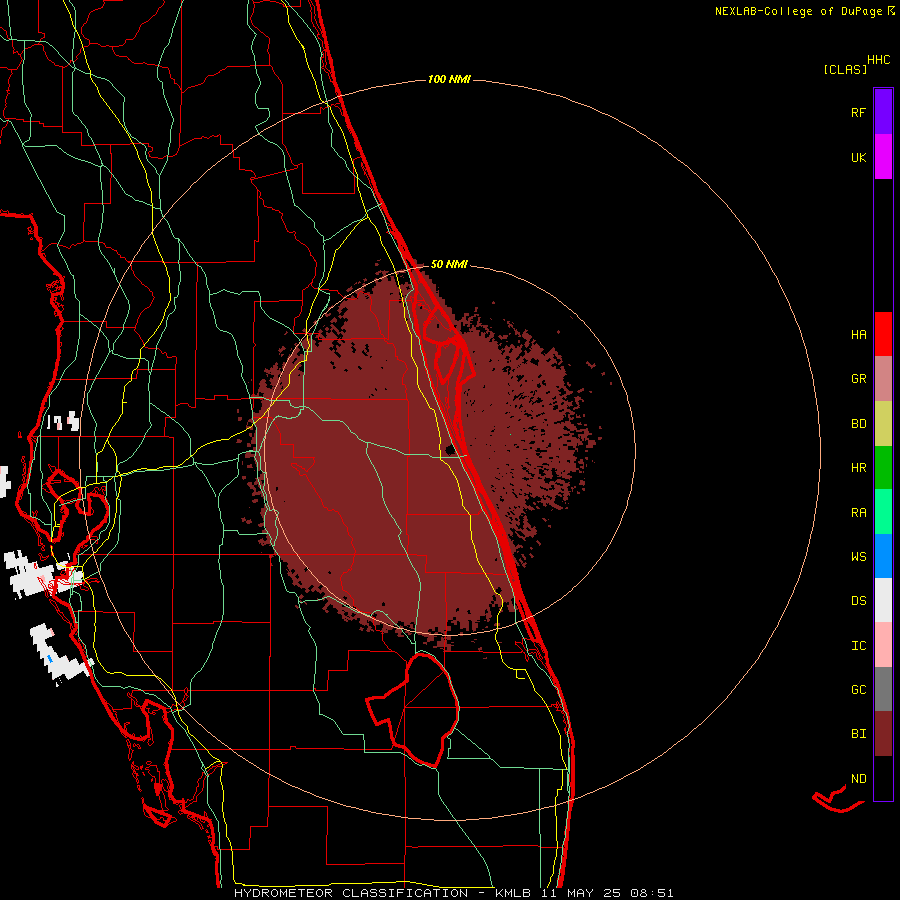Click the HA legend label
Image resolution: width=900 pixels, height=900 pixels.
point(858,335)
